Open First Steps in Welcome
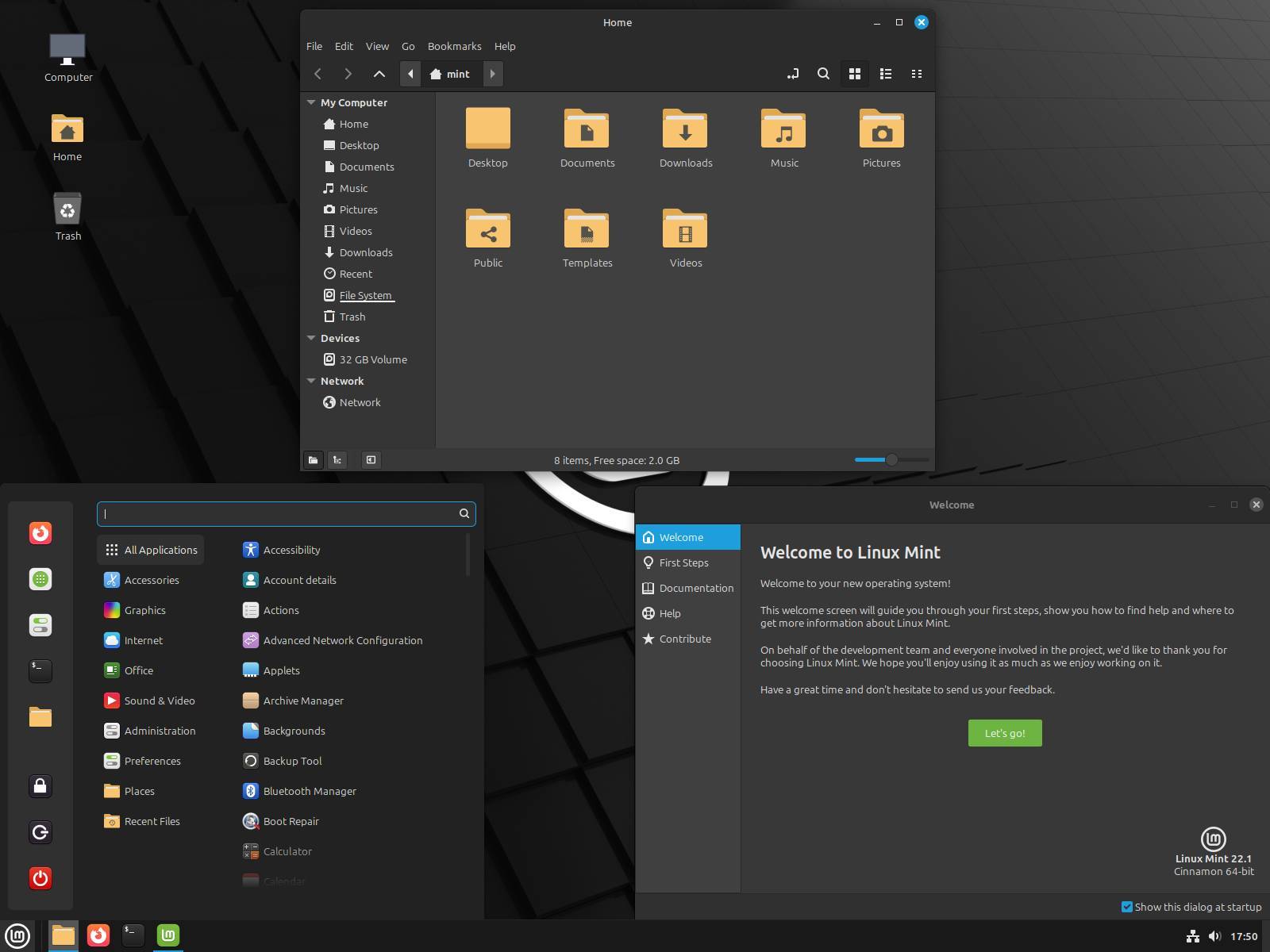1270x952 pixels. 687,562
